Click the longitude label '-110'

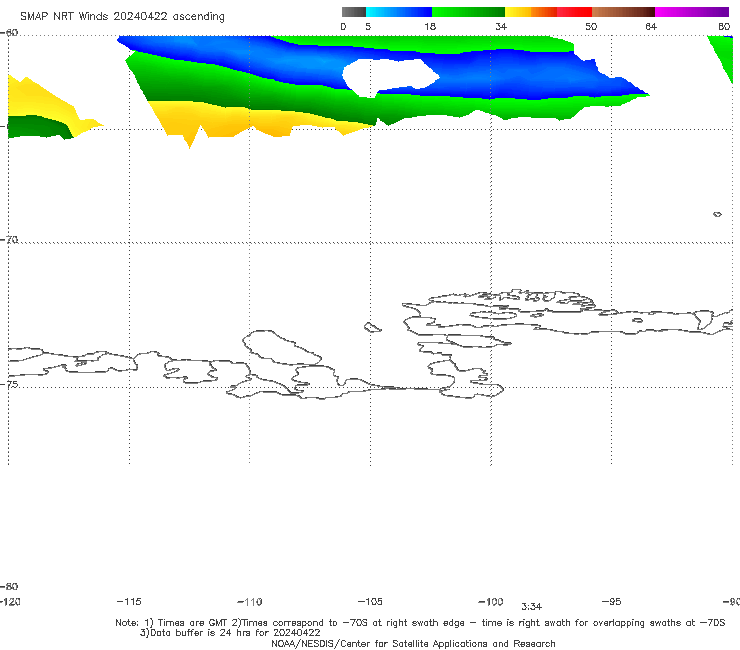[x=249, y=602]
